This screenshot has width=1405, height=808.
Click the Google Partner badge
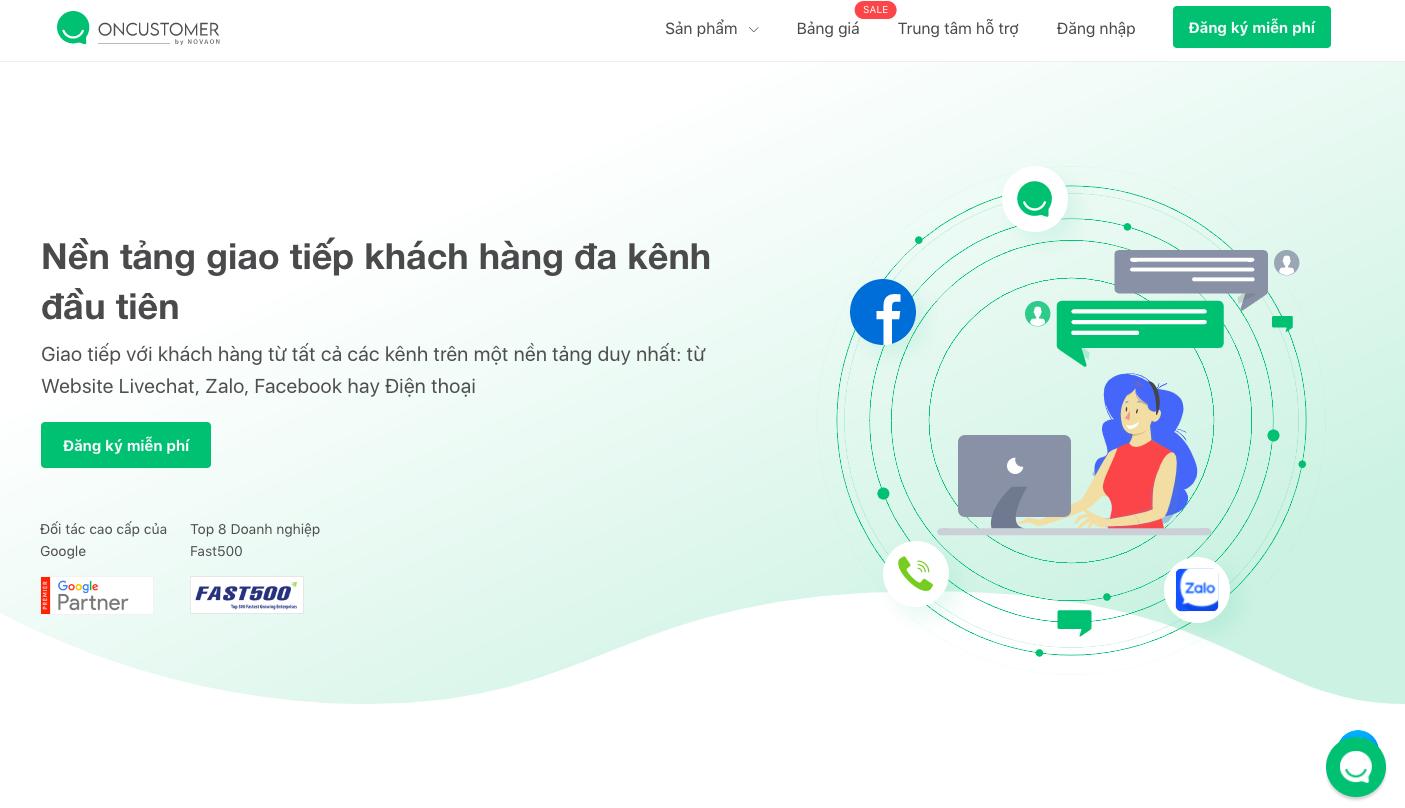tap(97, 595)
